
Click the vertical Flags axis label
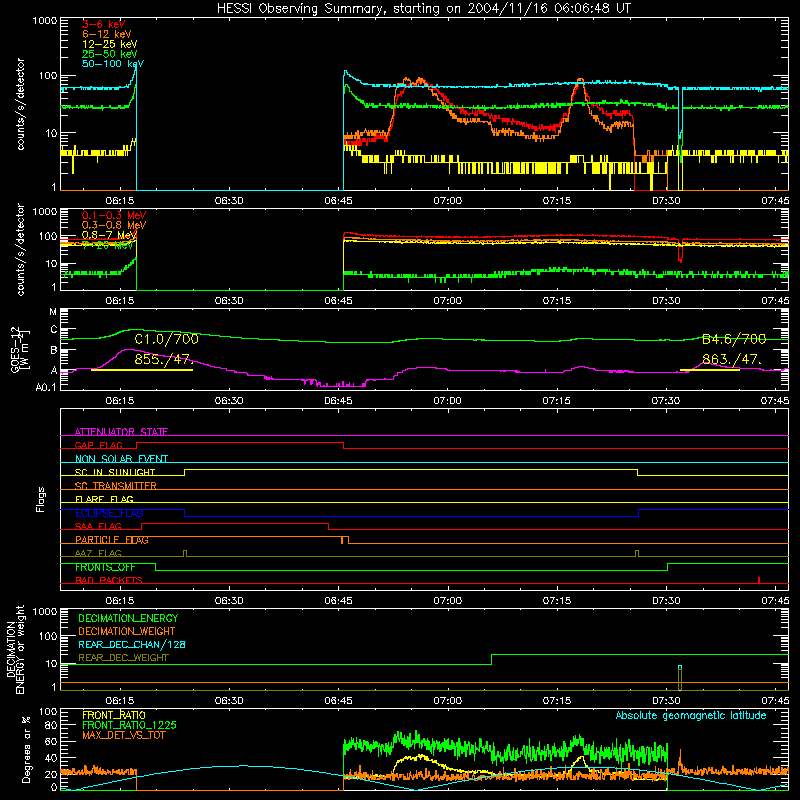click(x=41, y=499)
